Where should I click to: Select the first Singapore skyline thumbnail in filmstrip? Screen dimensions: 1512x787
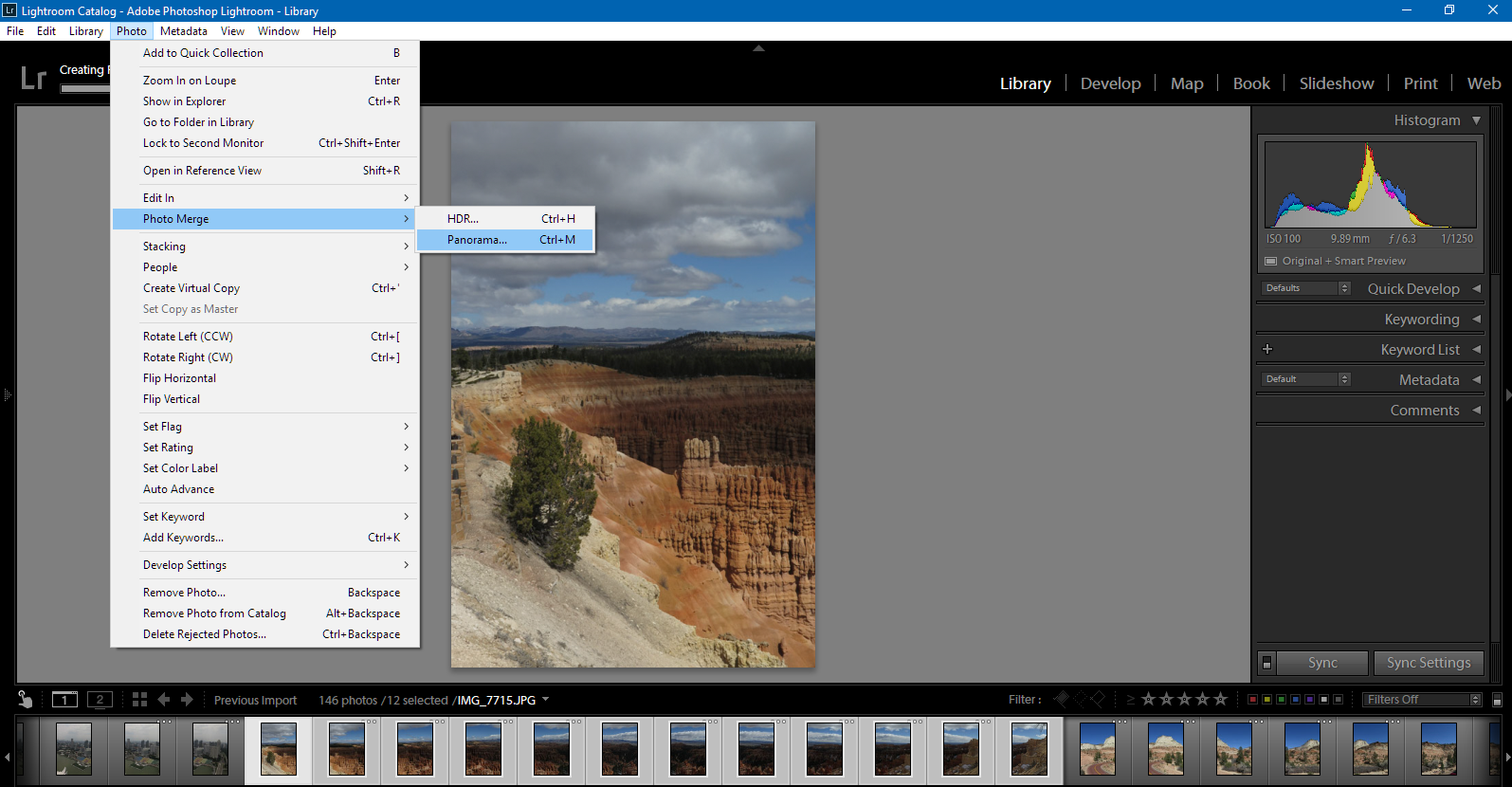pos(74,749)
